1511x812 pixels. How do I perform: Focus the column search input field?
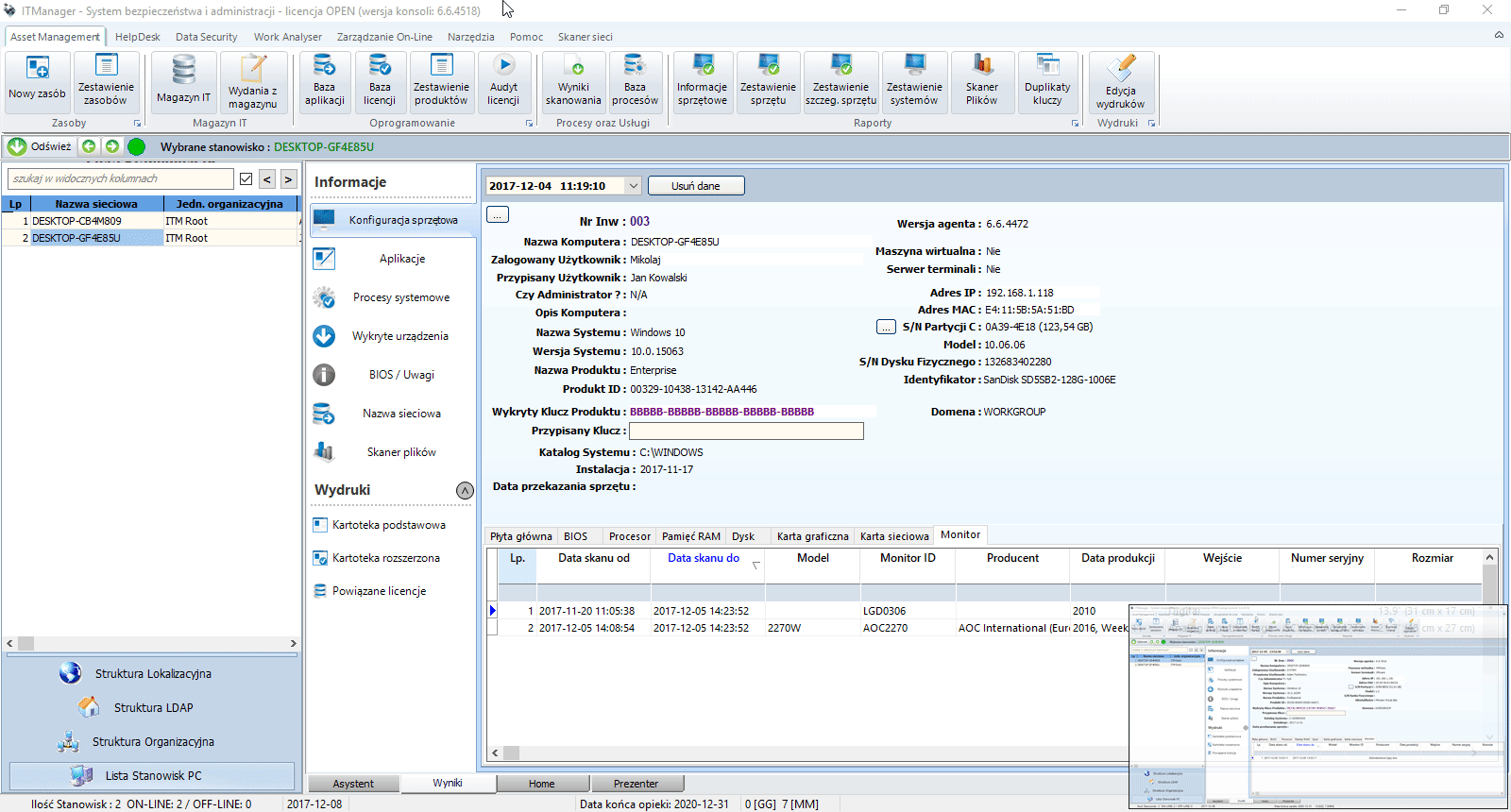coord(121,178)
